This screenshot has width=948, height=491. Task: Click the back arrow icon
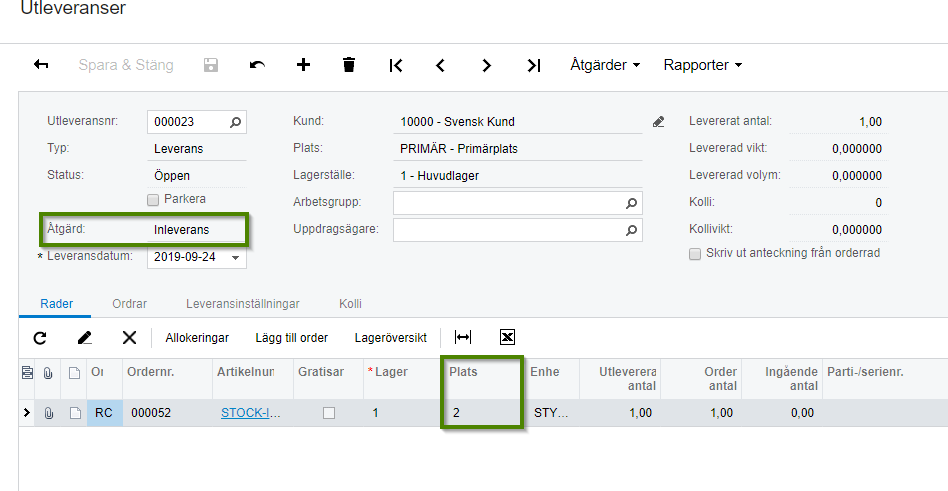click(41, 65)
